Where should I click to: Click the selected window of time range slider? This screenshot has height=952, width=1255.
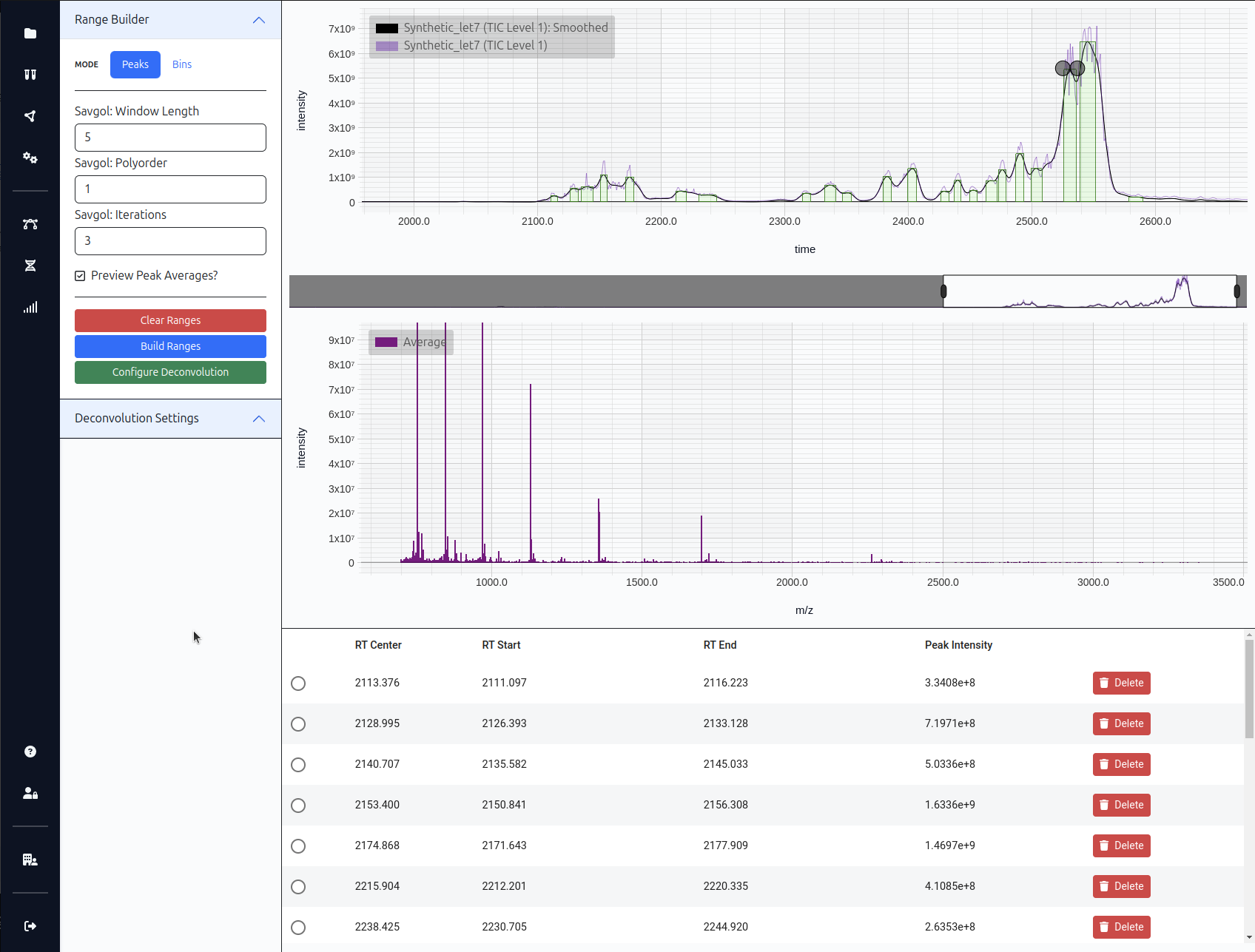tap(1090, 291)
